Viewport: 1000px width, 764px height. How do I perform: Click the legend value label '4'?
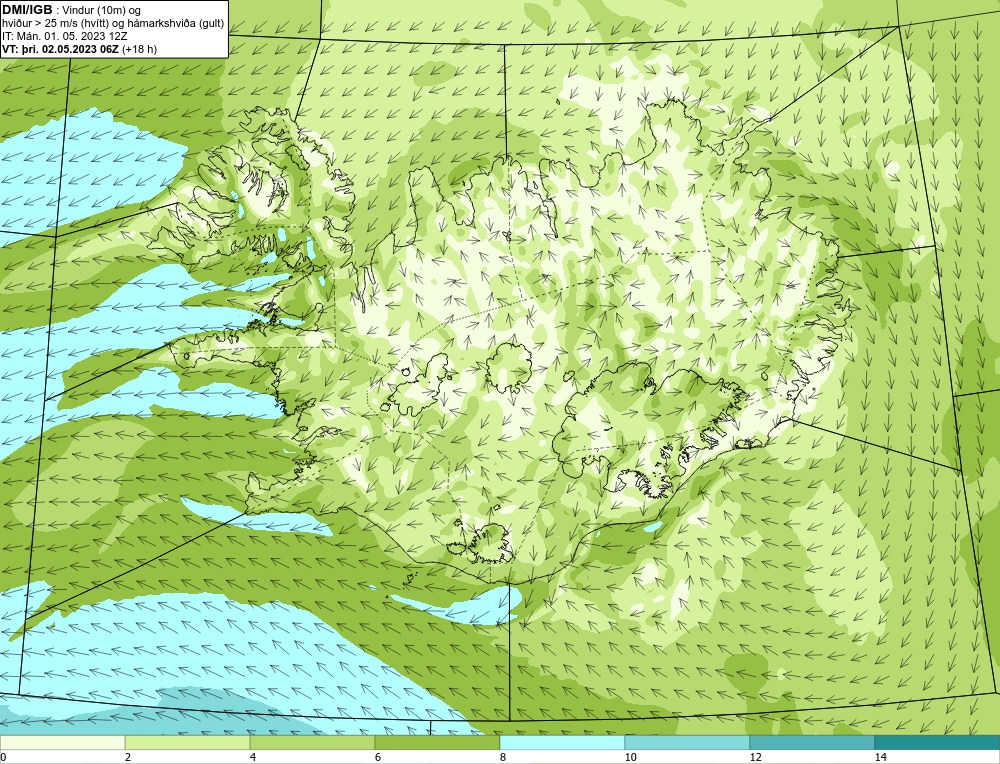coord(253,757)
